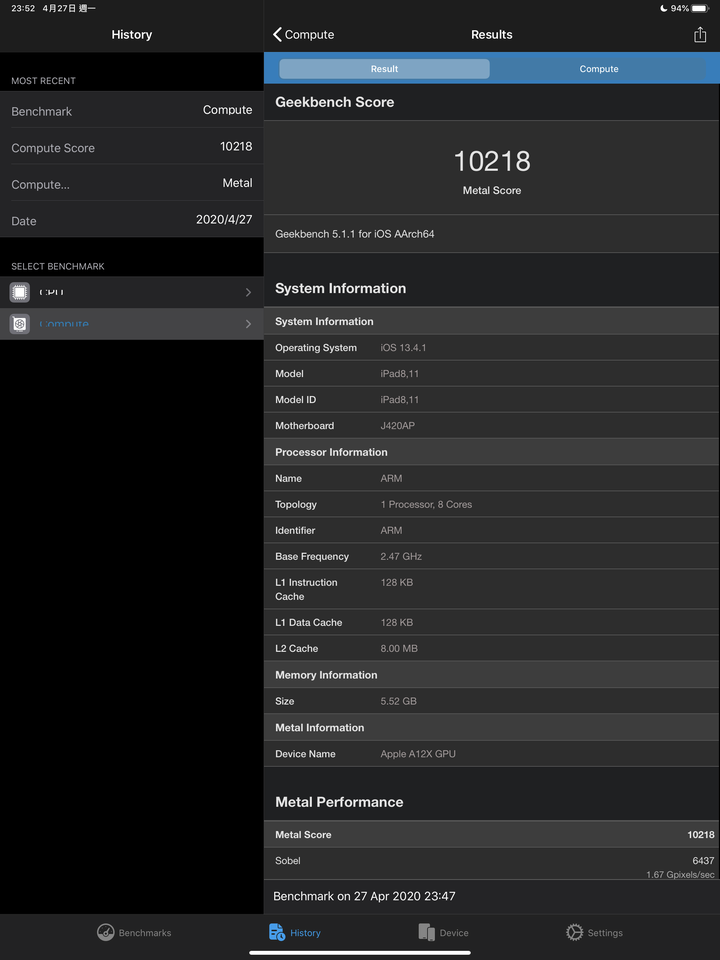This screenshot has height=960, width=720.
Task: Click the Compute benchmark icon in sidebar
Action: (20, 324)
